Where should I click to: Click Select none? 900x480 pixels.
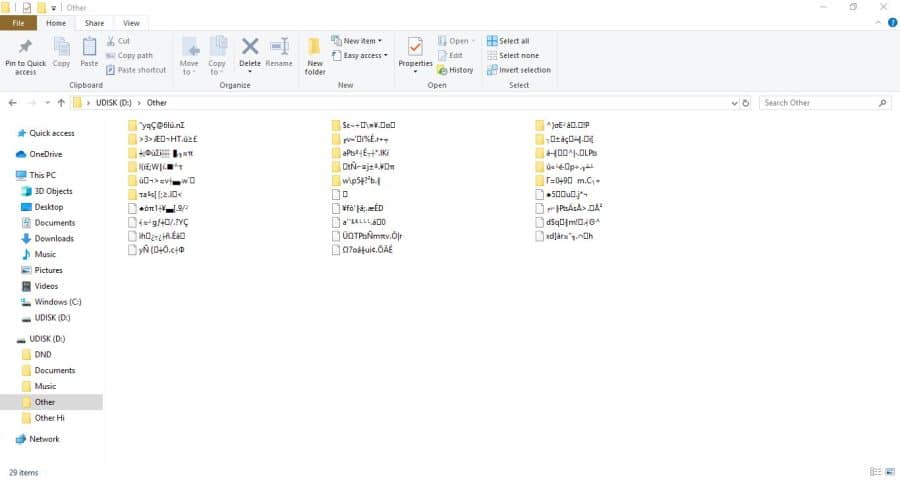click(x=513, y=55)
